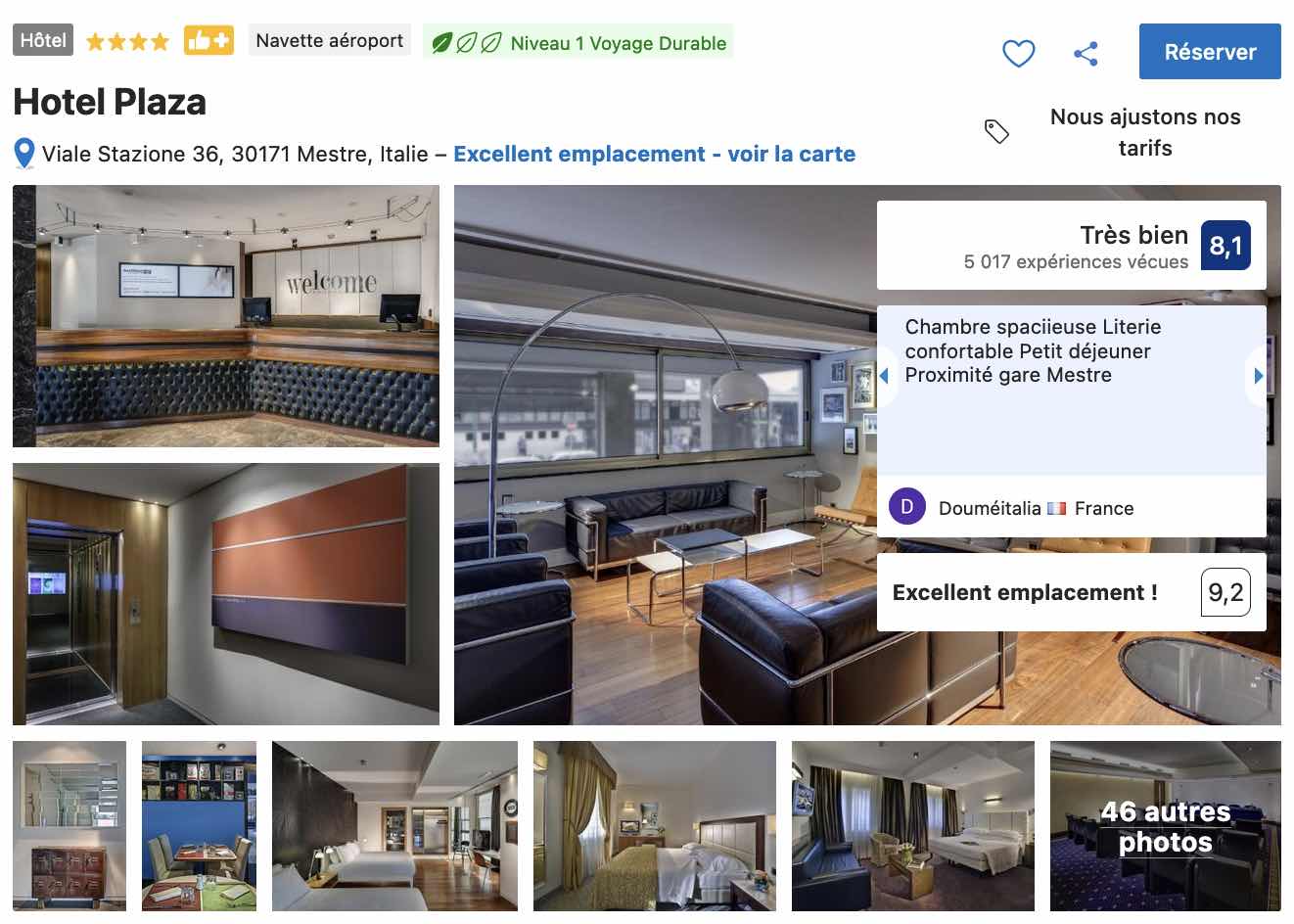Open the welcome reception desk photo
This screenshot has height=924, width=1294.
click(226, 316)
